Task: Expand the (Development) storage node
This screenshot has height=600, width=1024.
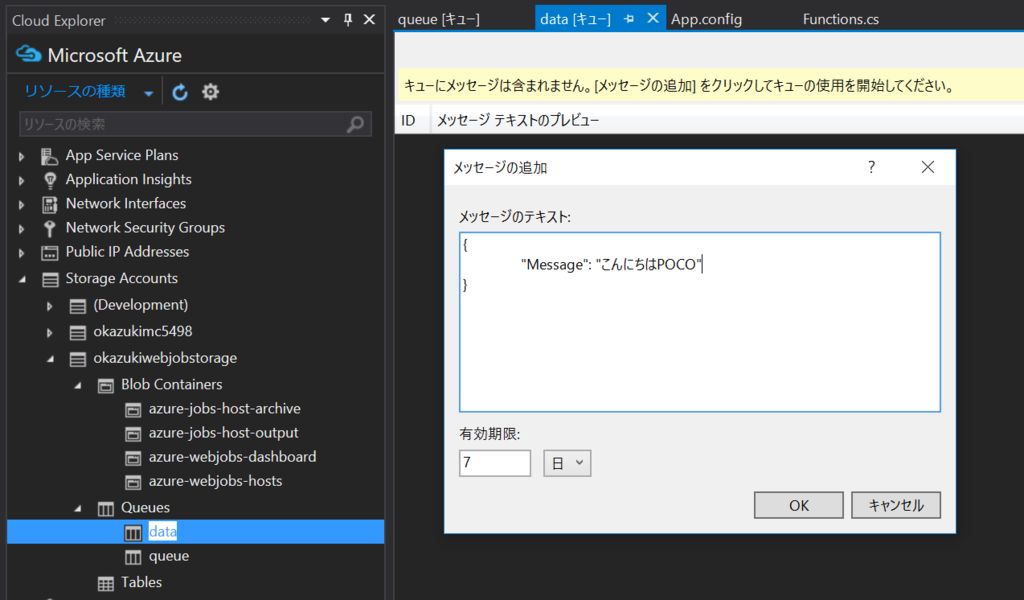Action: point(50,306)
